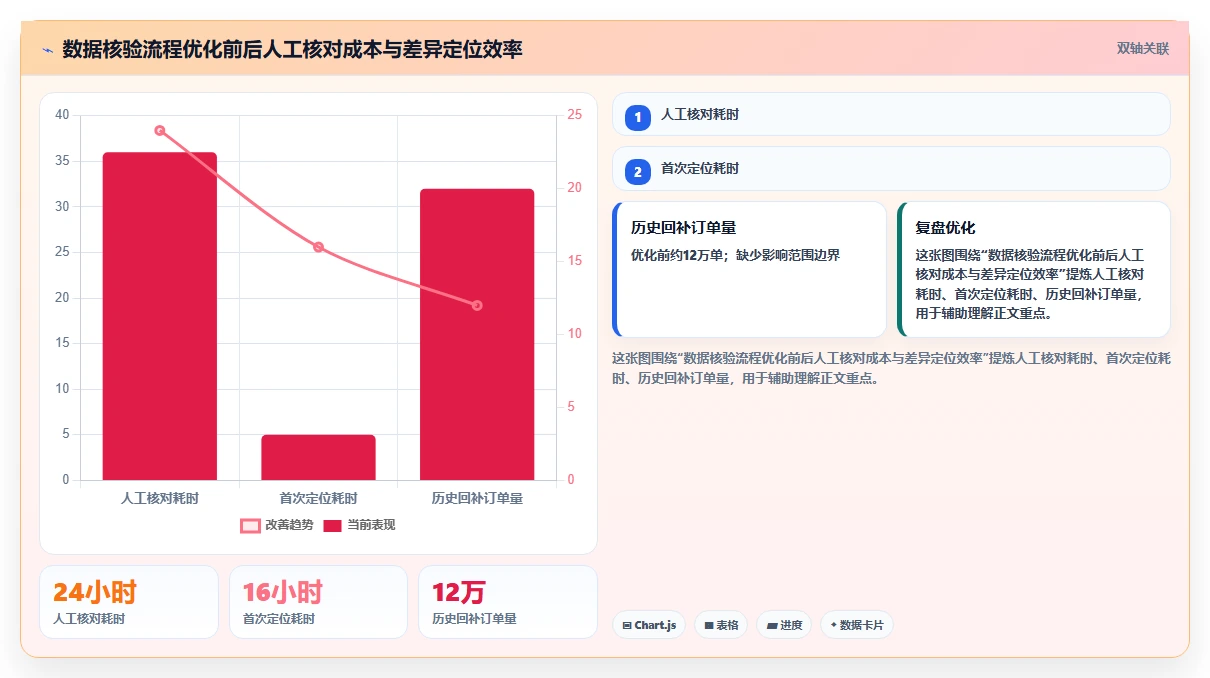Toggle the 当前表现 legend item
Image resolution: width=1210 pixels, height=678 pixels.
coord(359,525)
